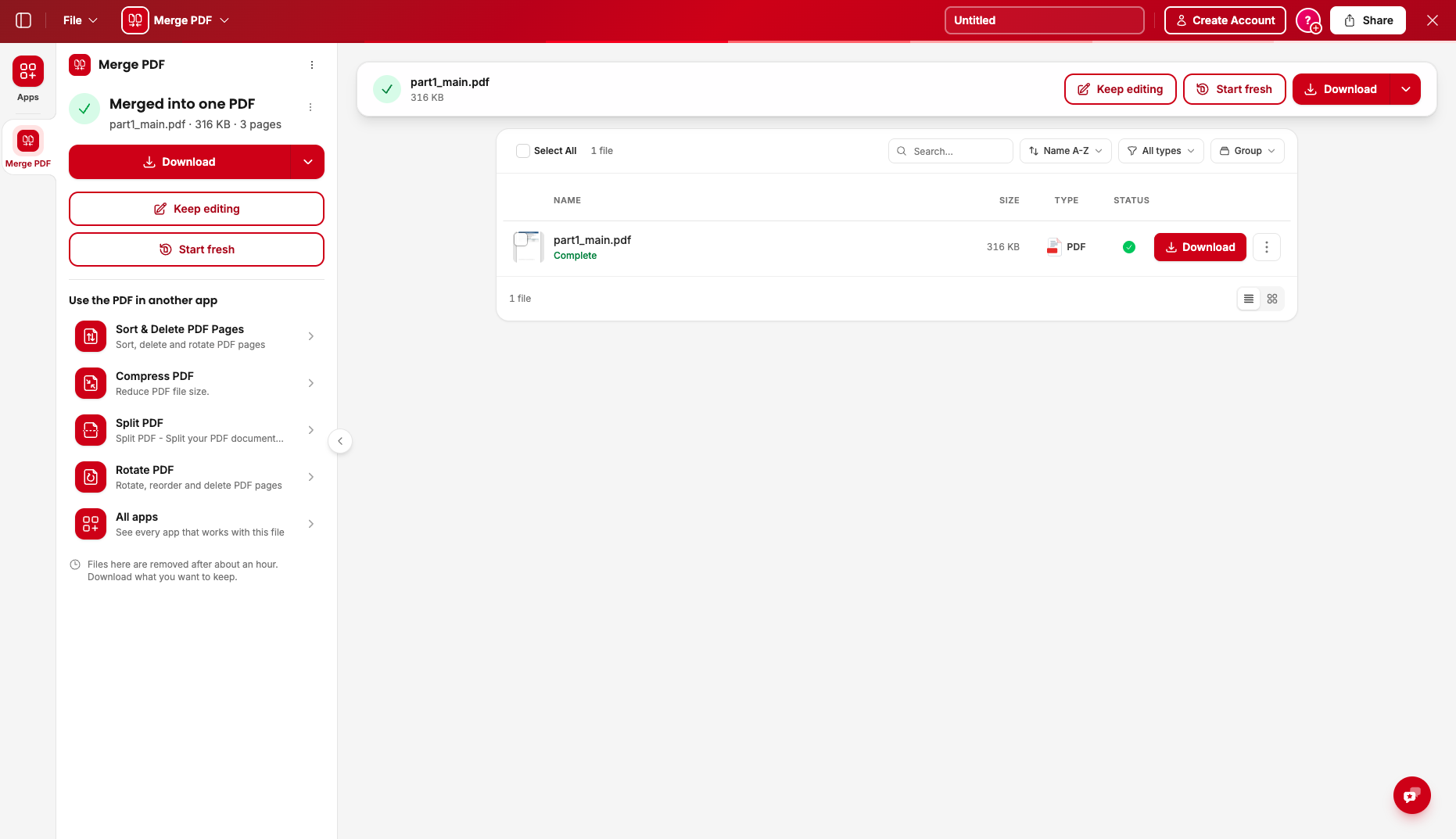Image resolution: width=1456 pixels, height=839 pixels.
Task: Select the Merge PDF sidebar icon
Action: pyautogui.click(x=27, y=141)
